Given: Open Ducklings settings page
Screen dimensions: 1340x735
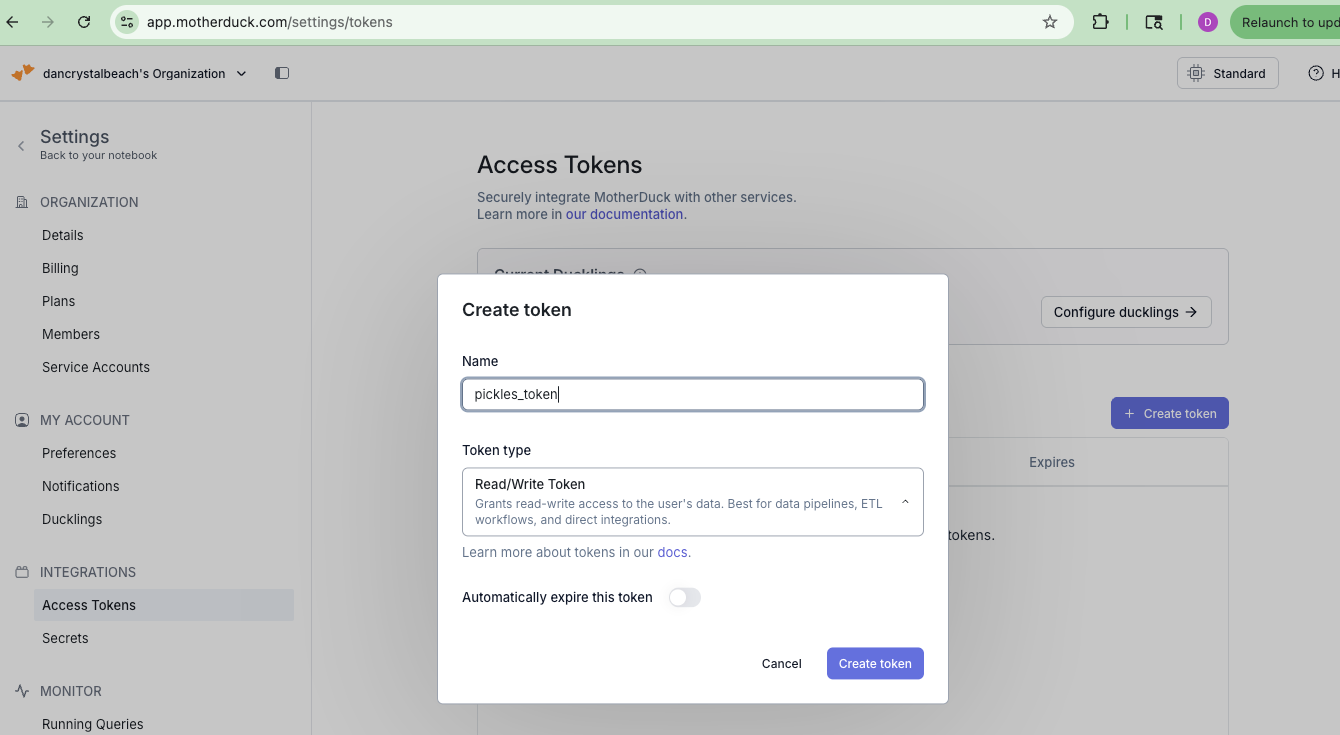Looking at the screenshot, I should coord(72,519).
